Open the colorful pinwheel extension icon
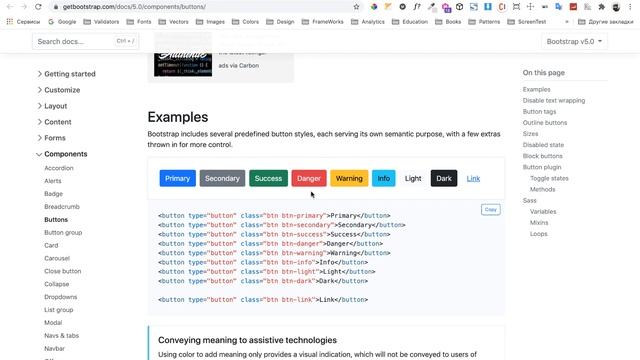Viewport: 640px width, 360px height. 374,7
